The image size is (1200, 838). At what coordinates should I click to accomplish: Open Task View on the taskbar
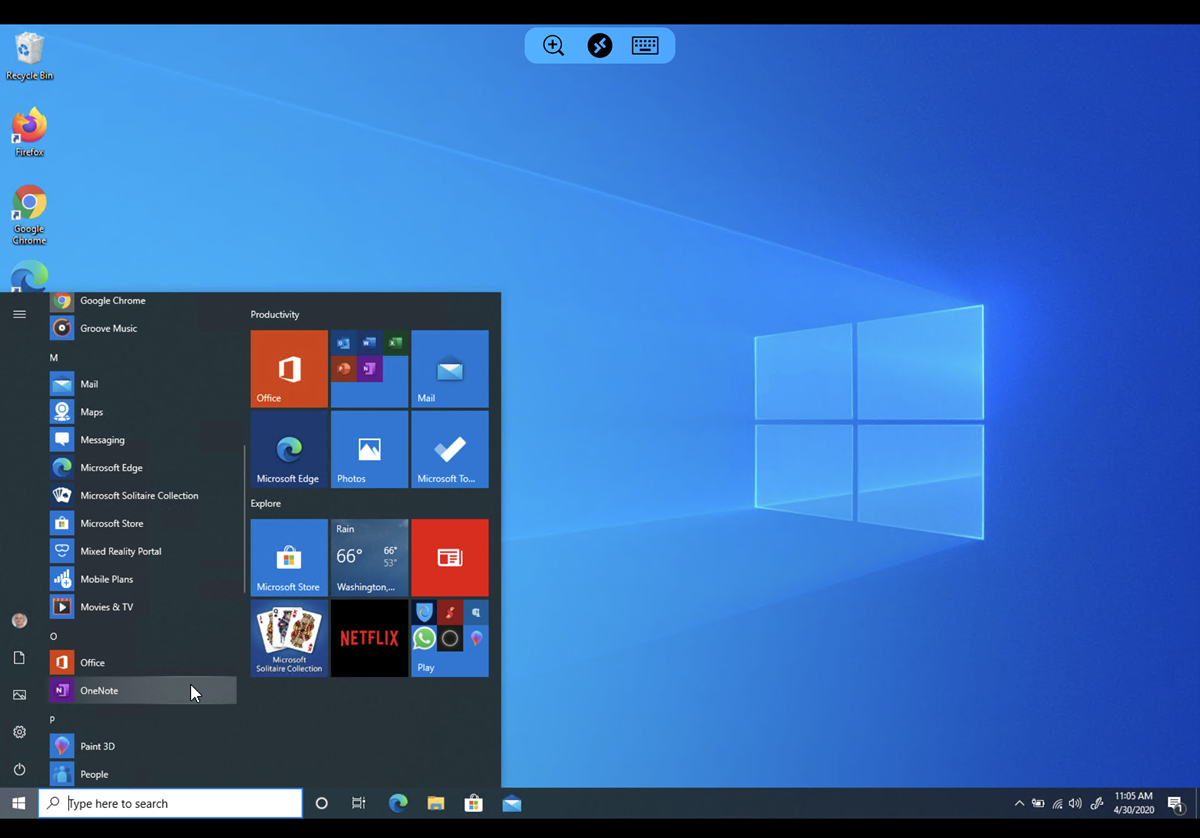click(x=358, y=803)
